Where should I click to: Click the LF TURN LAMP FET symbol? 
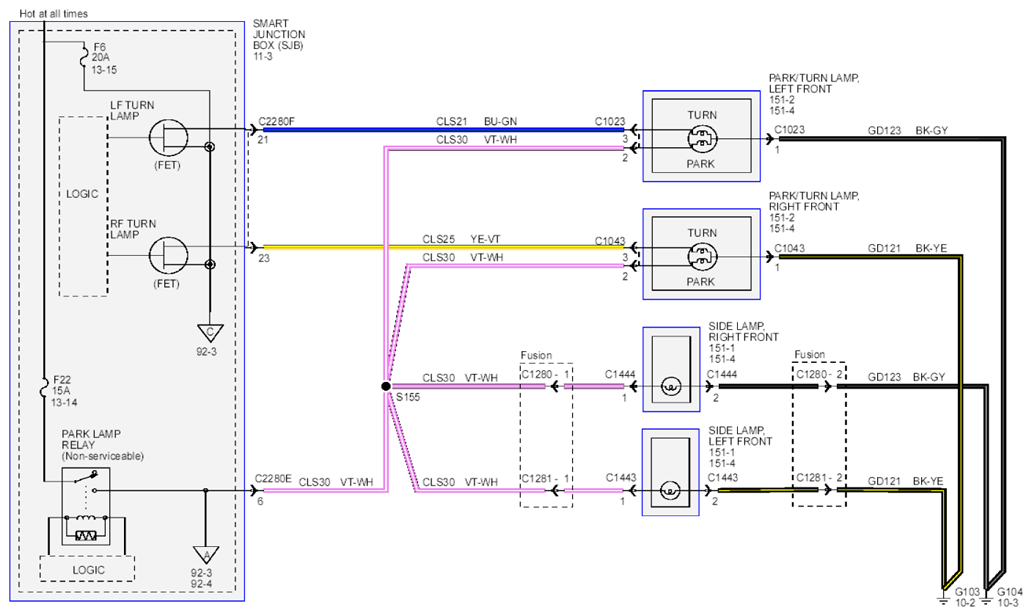coord(168,138)
